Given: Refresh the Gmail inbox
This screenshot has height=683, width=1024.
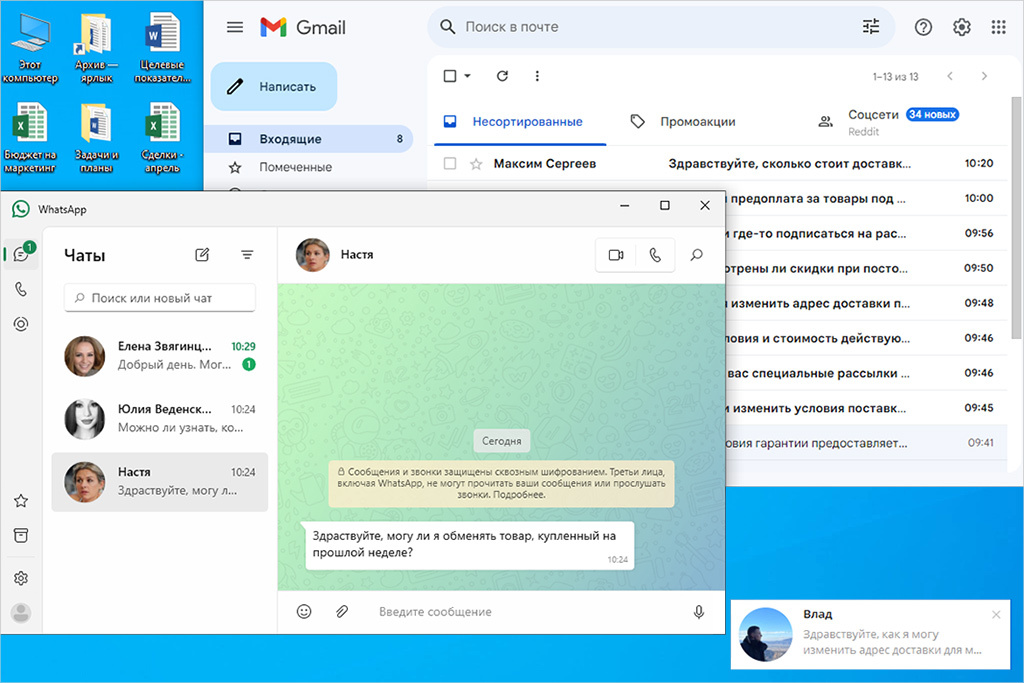Looking at the screenshot, I should pos(502,76).
